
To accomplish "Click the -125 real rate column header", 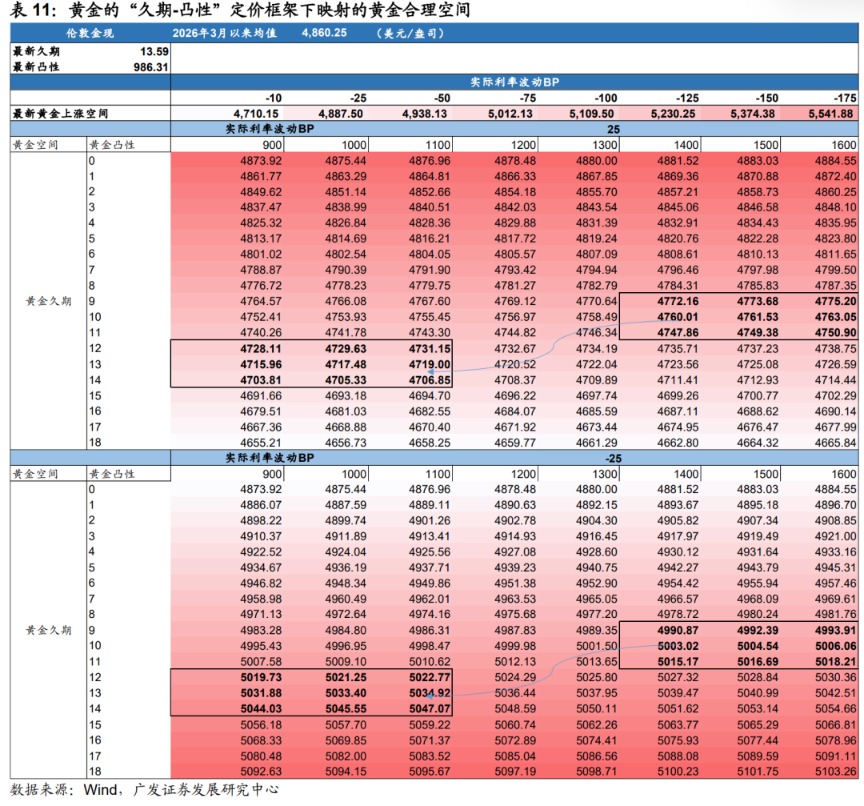I will (684, 98).
